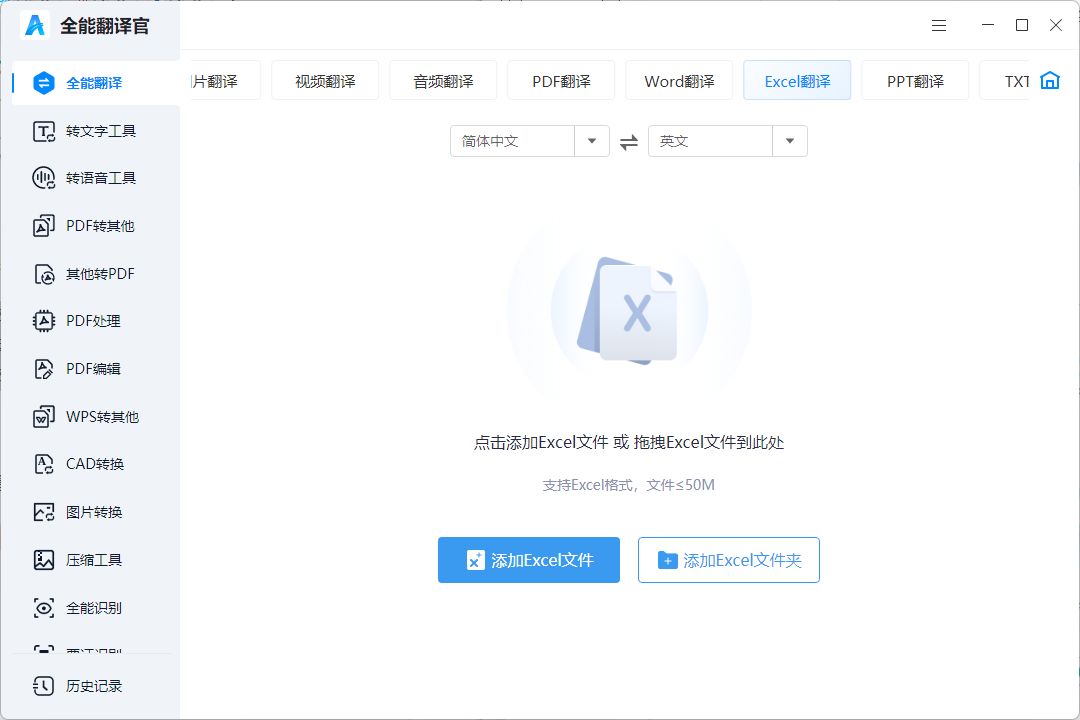This screenshot has width=1080, height=720.
Task: Swap source and target languages
Action: click(629, 142)
